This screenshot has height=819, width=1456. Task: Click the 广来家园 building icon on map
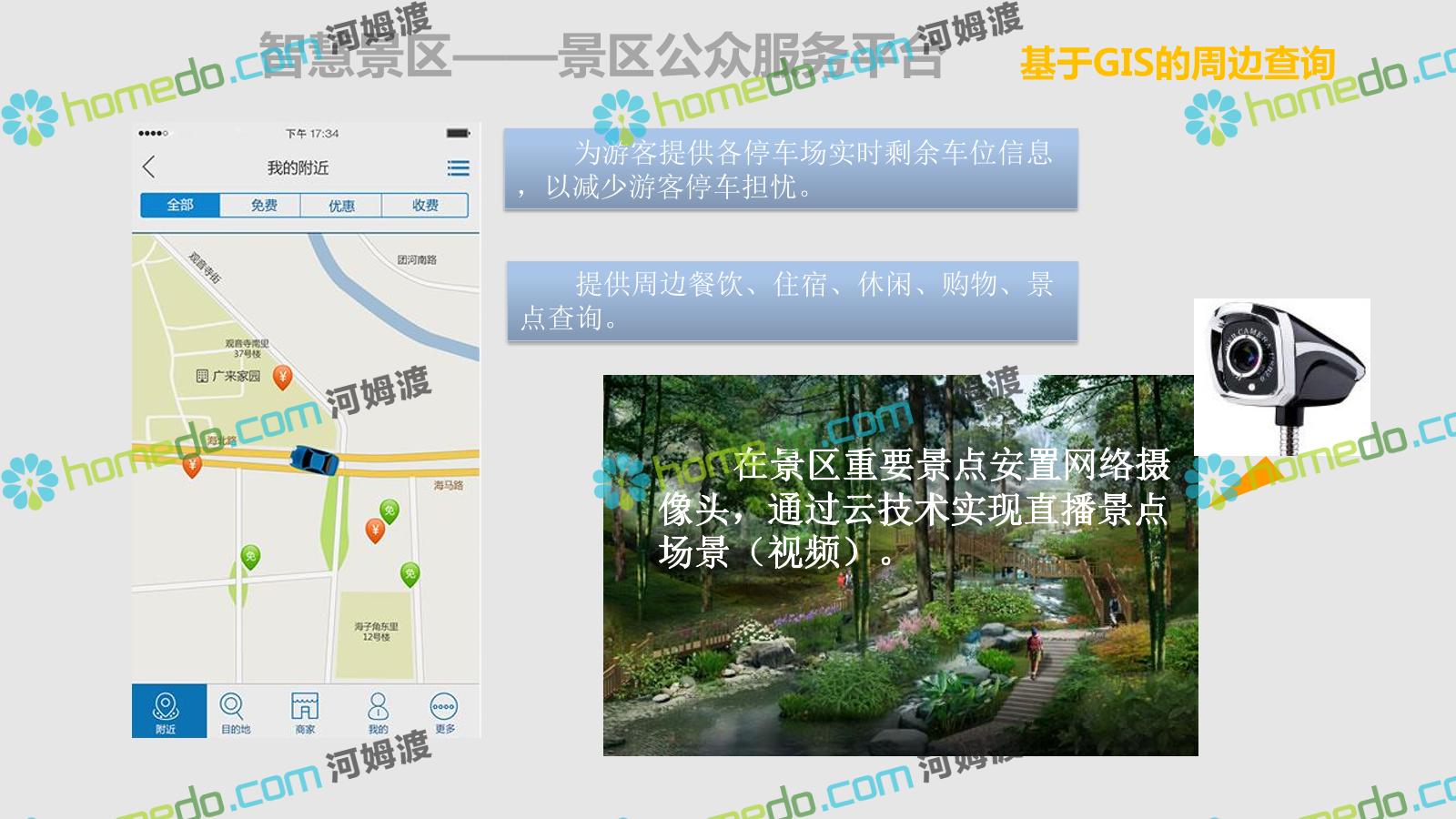click(202, 376)
